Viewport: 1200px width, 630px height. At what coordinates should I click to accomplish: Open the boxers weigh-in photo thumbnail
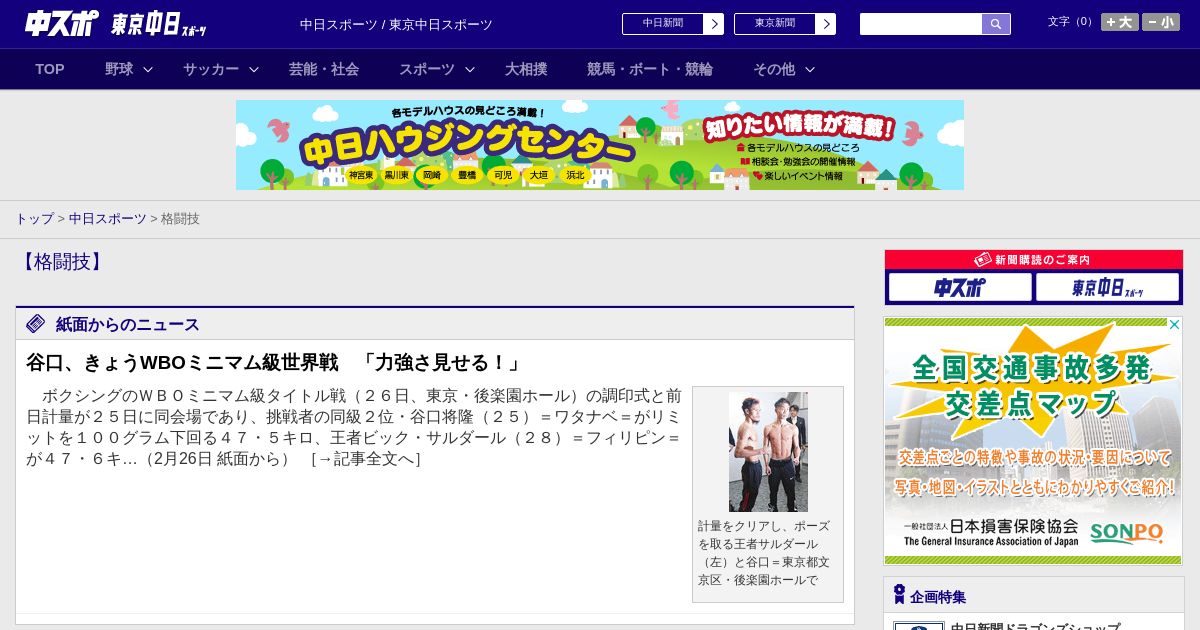point(768,452)
